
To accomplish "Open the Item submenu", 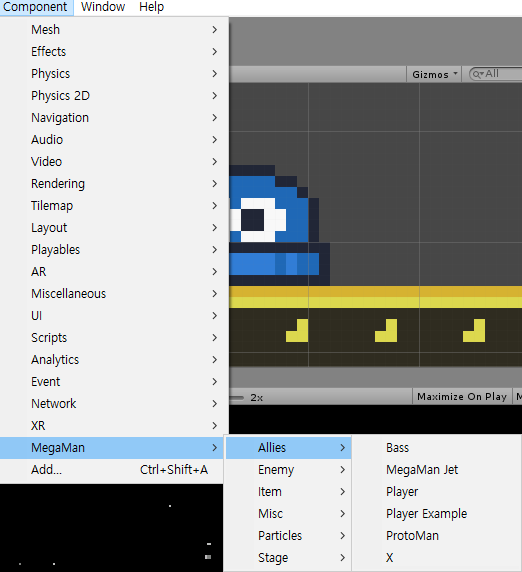I will 288,492.
